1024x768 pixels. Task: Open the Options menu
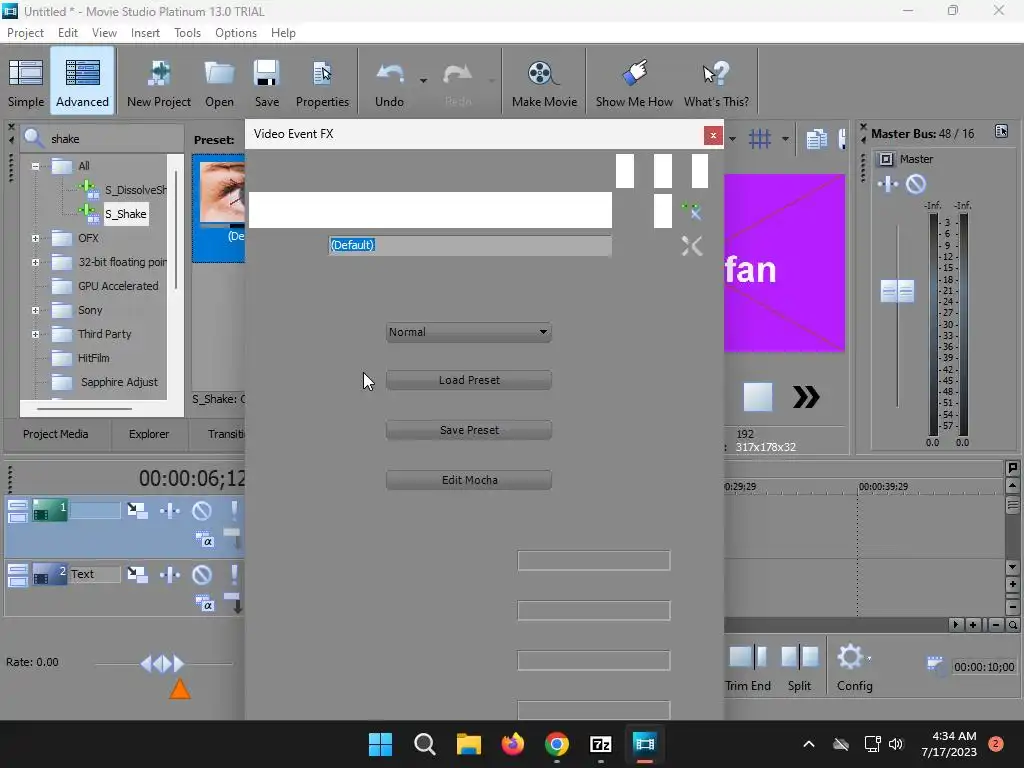(x=236, y=33)
